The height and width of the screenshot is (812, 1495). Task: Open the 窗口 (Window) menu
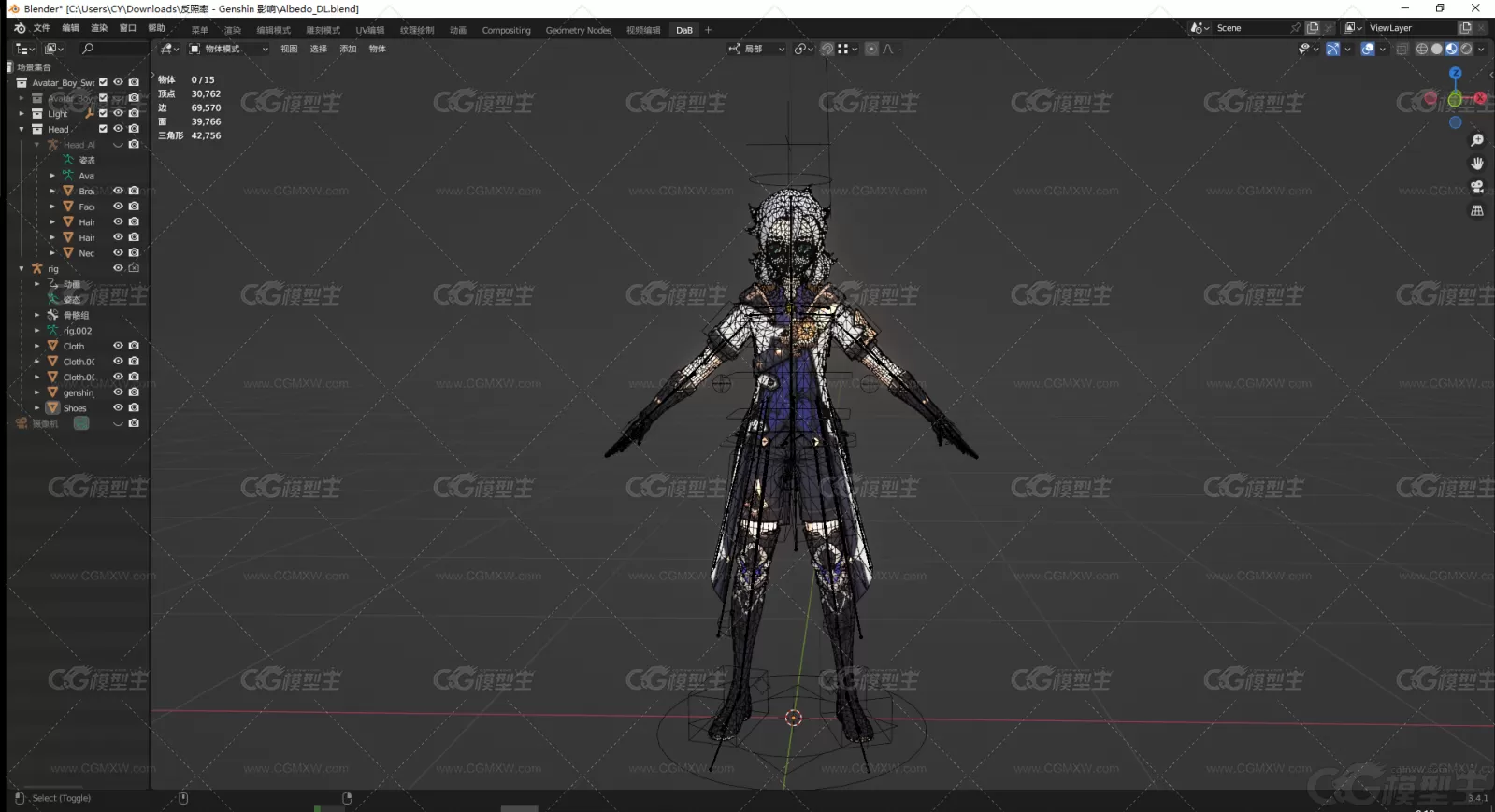(x=128, y=28)
